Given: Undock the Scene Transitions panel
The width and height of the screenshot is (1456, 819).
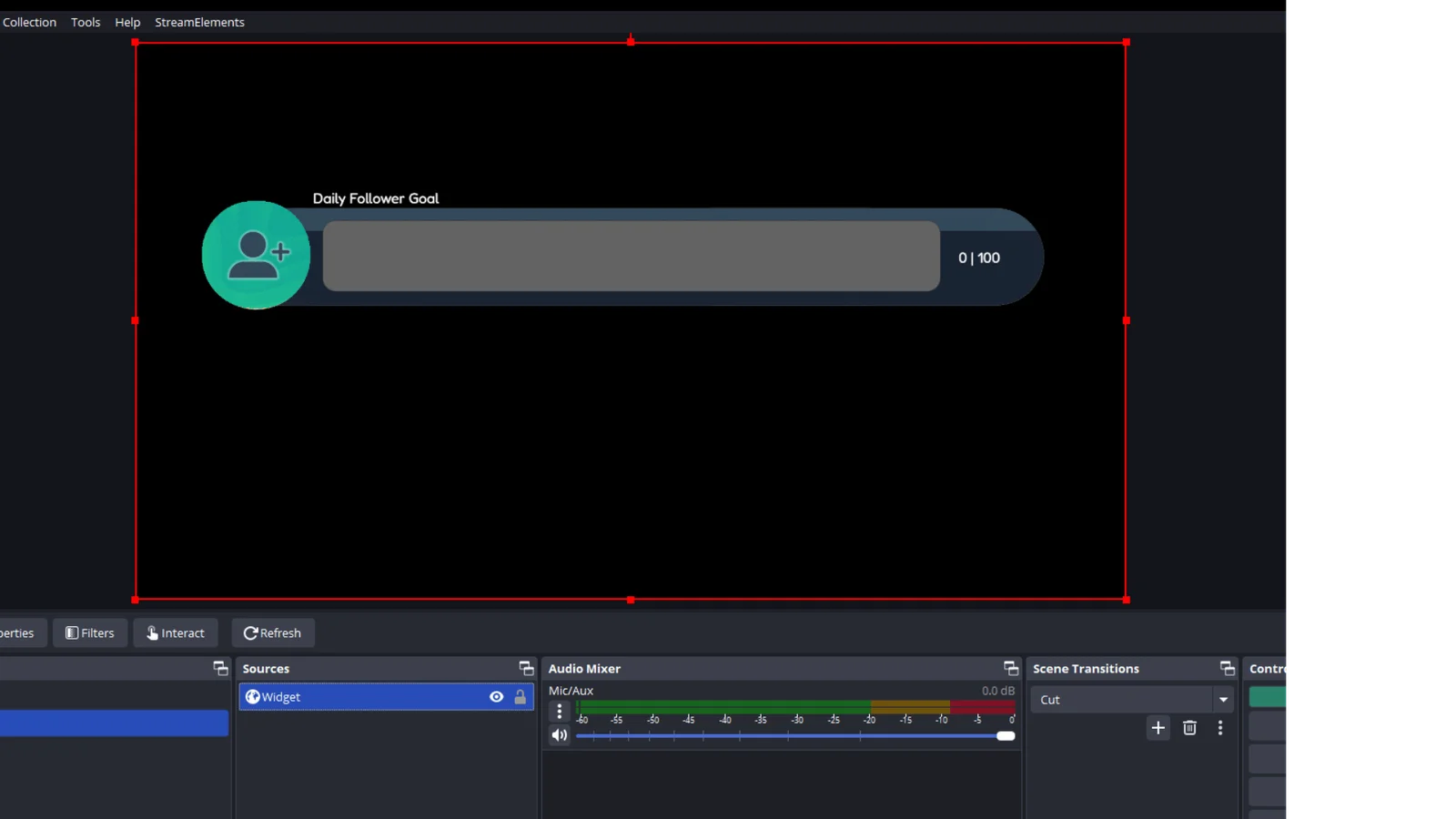Looking at the screenshot, I should point(1228,669).
